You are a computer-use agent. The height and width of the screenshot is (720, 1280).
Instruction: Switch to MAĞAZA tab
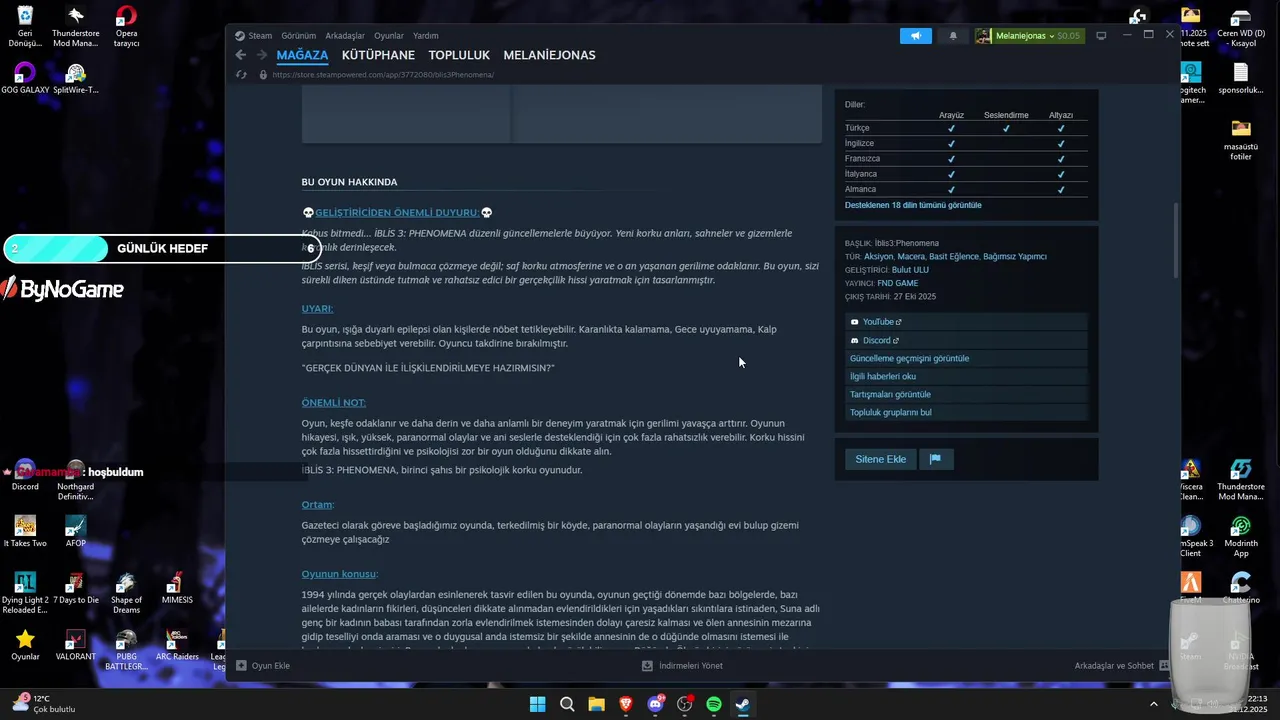(x=302, y=55)
